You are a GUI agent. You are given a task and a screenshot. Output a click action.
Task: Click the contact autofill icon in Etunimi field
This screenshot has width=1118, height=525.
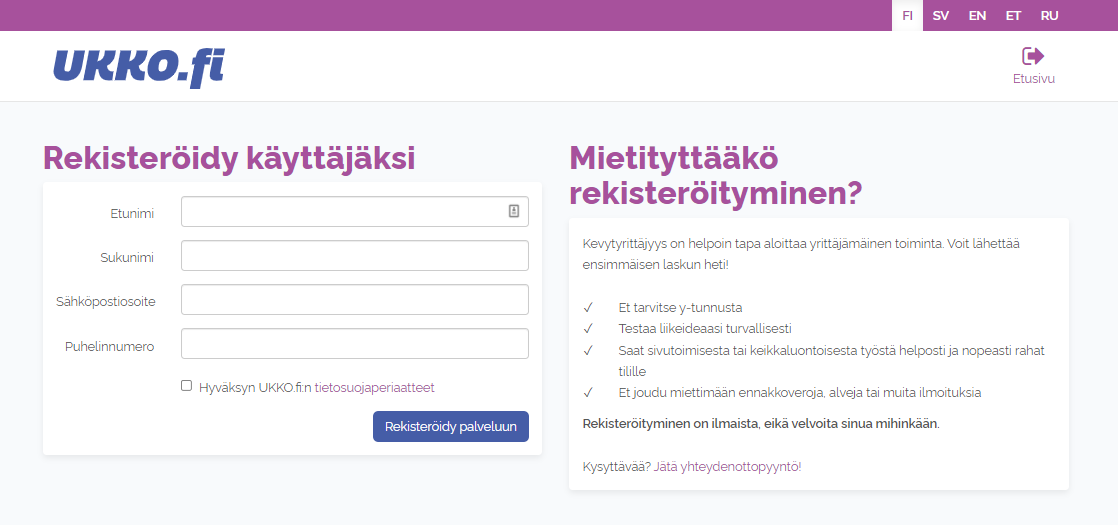514,211
